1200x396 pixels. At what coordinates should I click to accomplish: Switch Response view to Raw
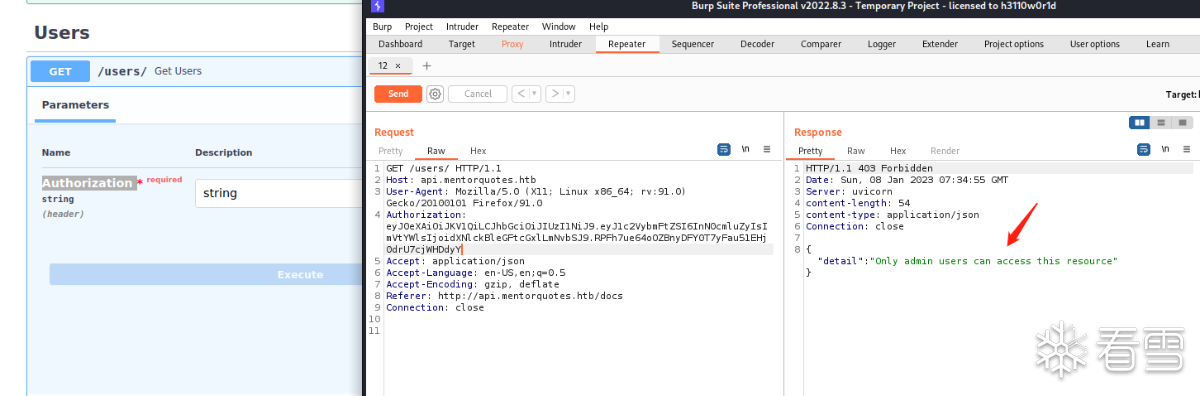point(856,150)
